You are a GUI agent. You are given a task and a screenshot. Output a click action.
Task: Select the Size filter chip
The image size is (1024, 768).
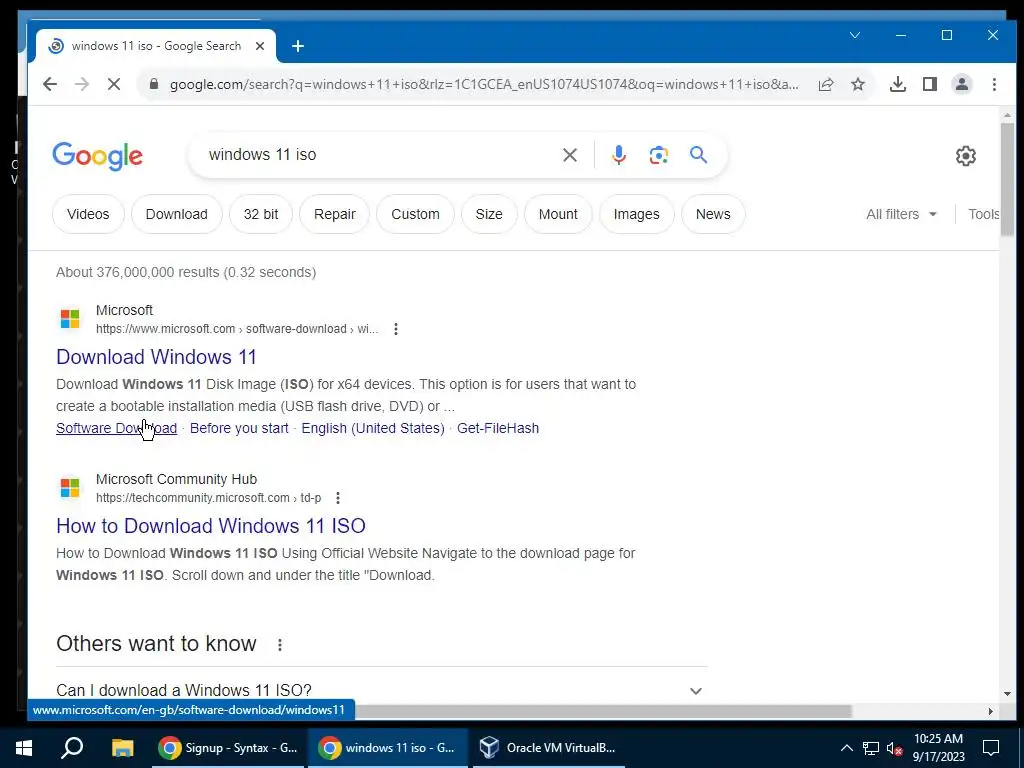click(x=488, y=214)
